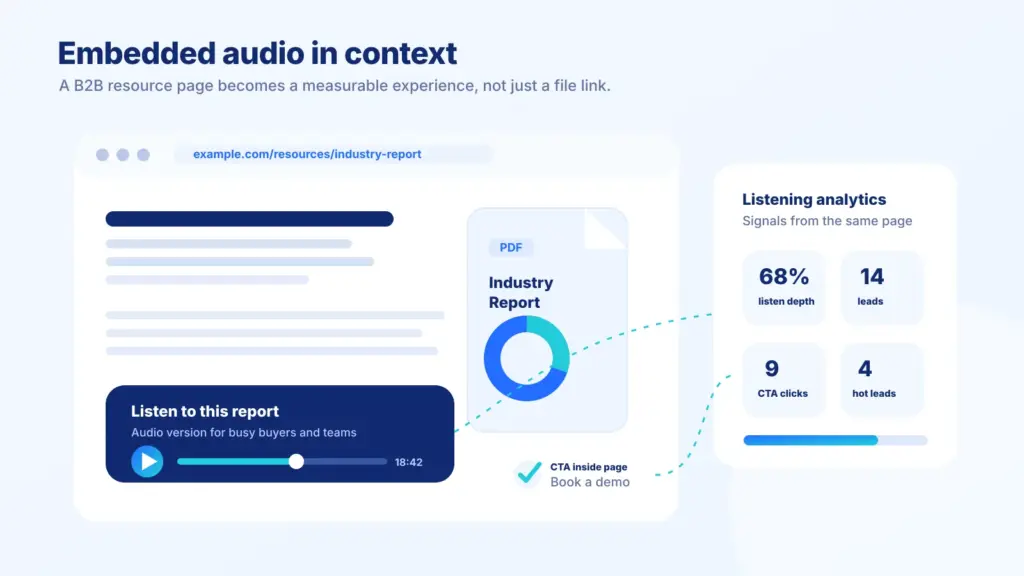Select the 14 leads card

pyautogui.click(x=882, y=287)
